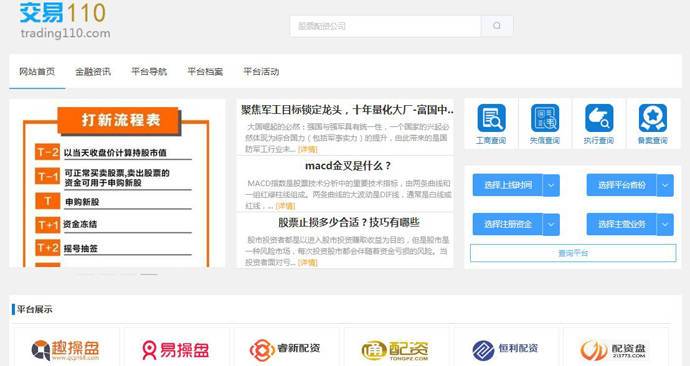
Task: Expand the 选择主营业务 dropdown arrow
Action: (665, 224)
